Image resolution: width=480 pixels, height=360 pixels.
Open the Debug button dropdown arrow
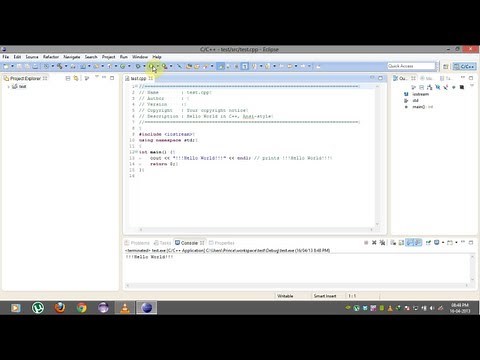pyautogui.click(x=144, y=66)
